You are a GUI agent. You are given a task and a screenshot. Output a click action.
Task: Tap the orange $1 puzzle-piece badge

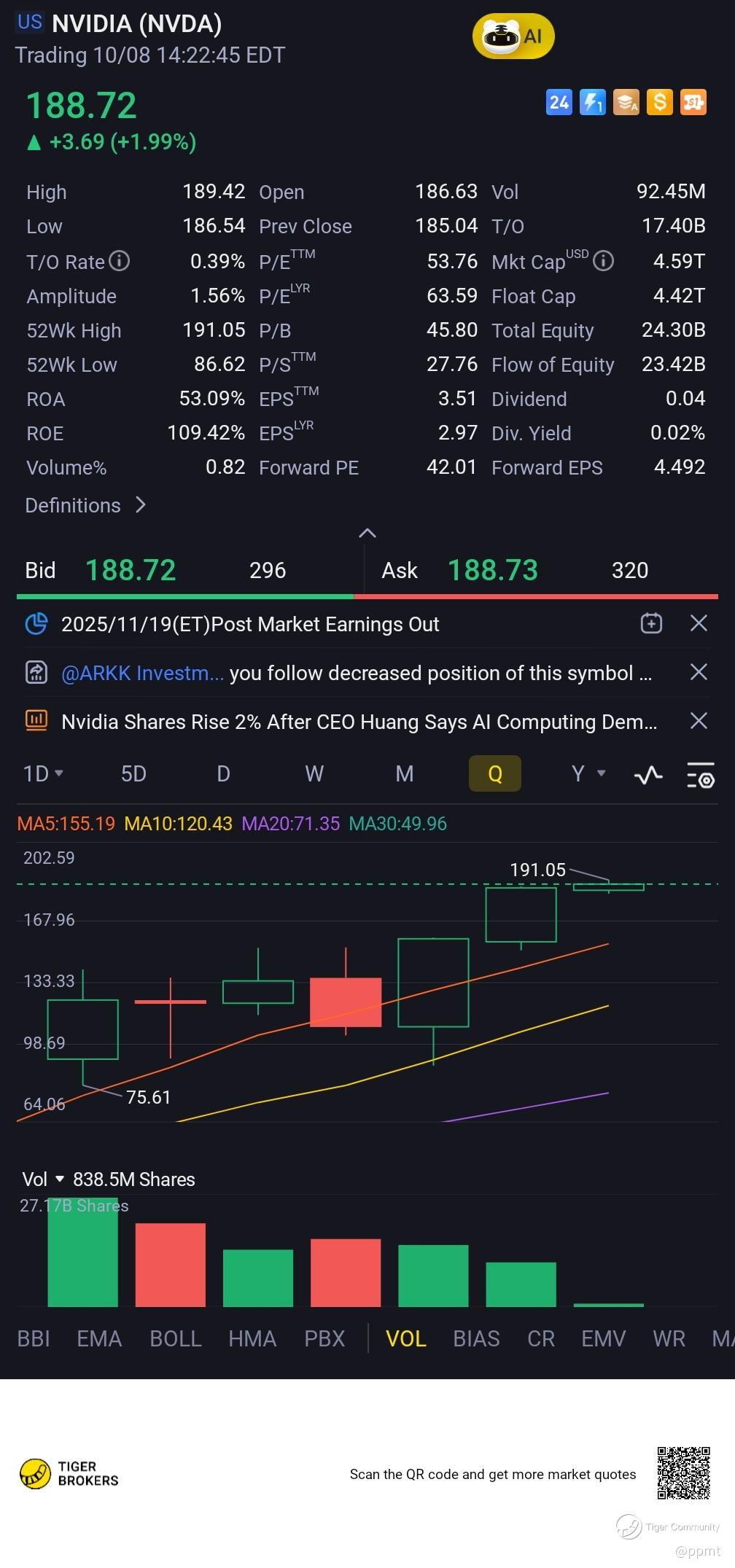tap(693, 102)
